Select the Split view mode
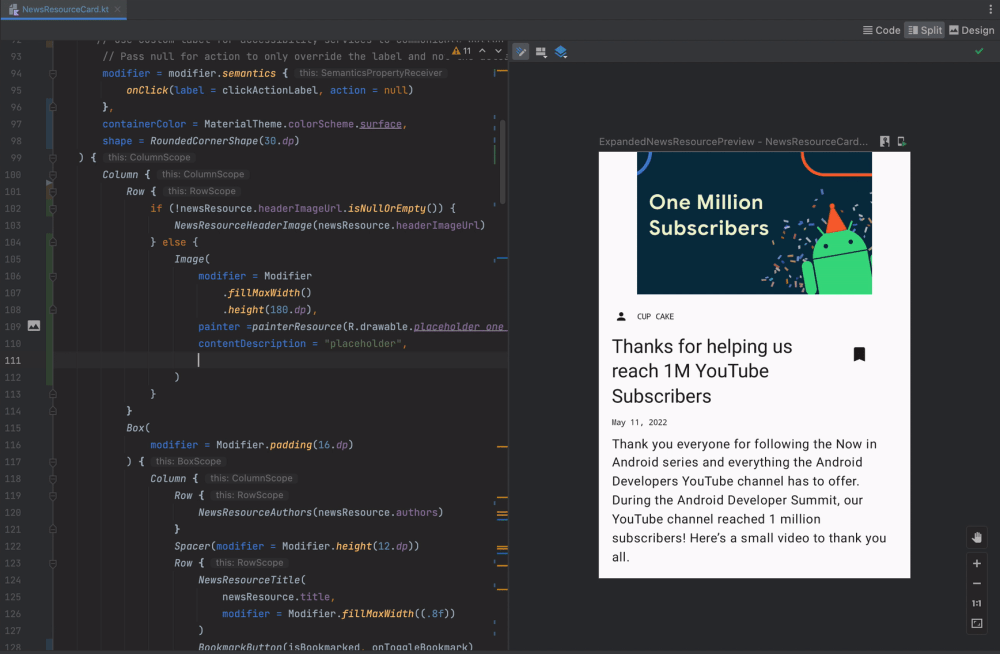Screen dimensions: 1000x654 (924, 30)
